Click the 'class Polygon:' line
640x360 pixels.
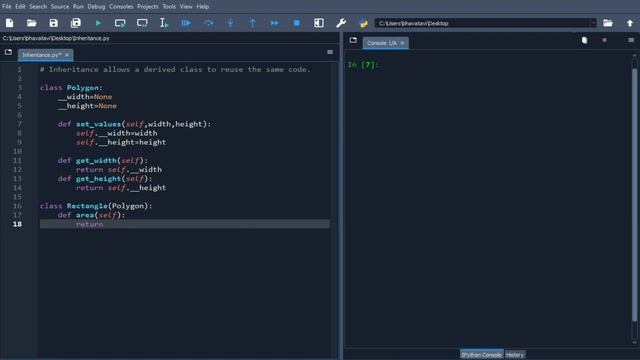[x=71, y=88]
